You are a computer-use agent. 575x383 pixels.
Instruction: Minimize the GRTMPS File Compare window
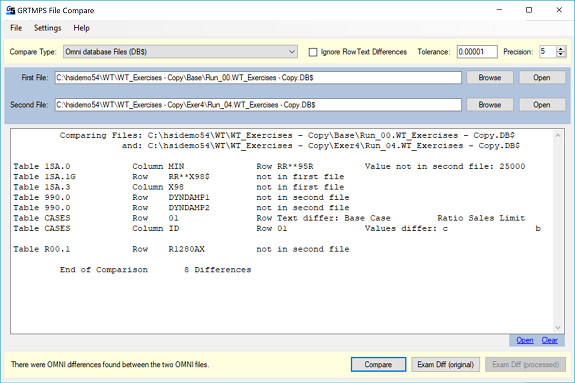tap(499, 10)
